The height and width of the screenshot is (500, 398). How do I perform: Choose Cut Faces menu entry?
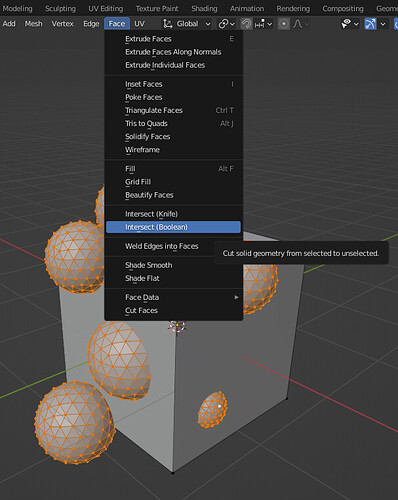(173, 310)
